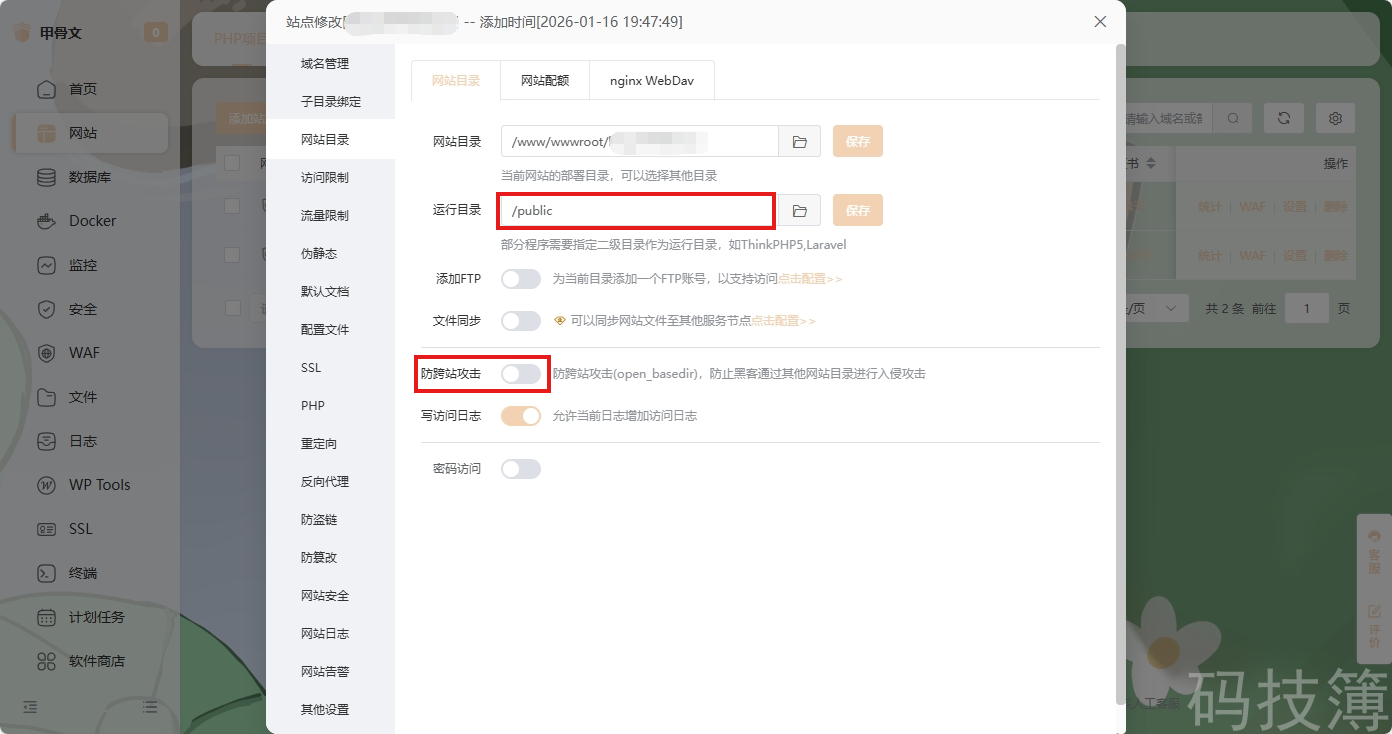Open the settings gear in the site list
This screenshot has width=1392, height=734.
pos(1335,117)
